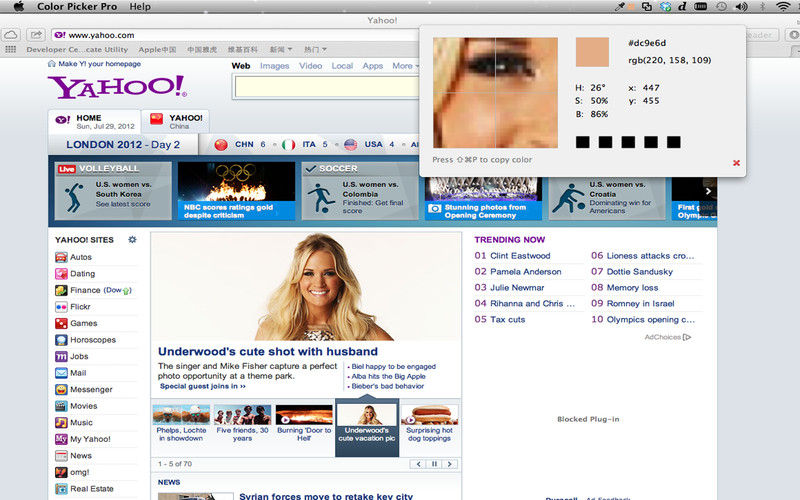Click next arrow in story pager

(449, 464)
